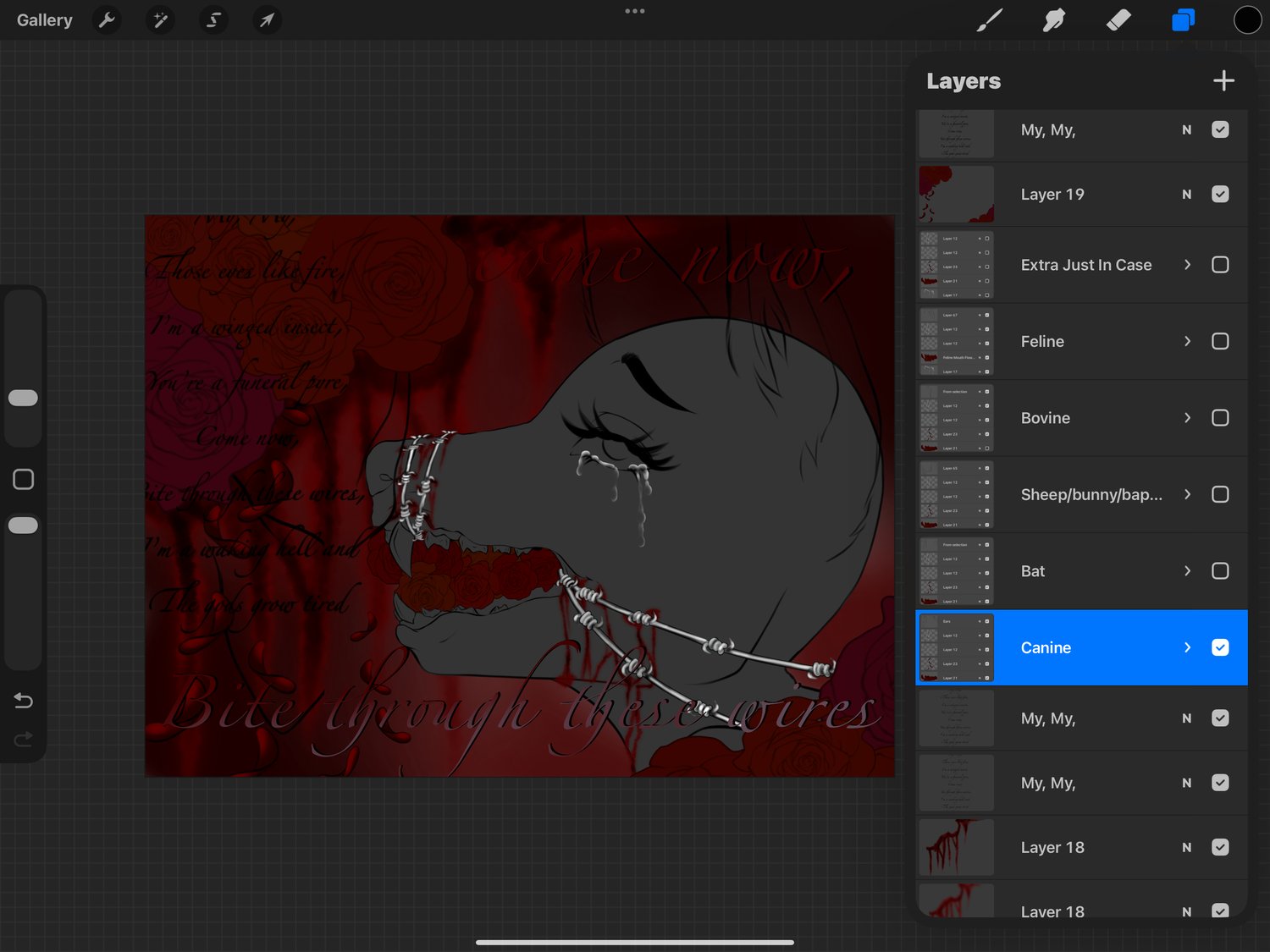Select the Eraser tool
The image size is (1270, 952).
(1118, 19)
